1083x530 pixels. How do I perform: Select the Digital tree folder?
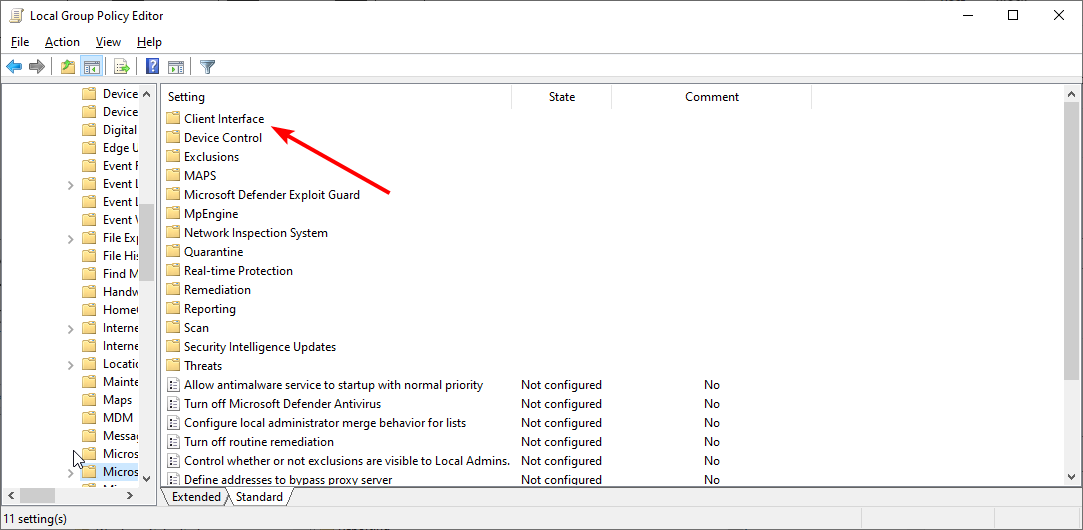(x=111, y=130)
